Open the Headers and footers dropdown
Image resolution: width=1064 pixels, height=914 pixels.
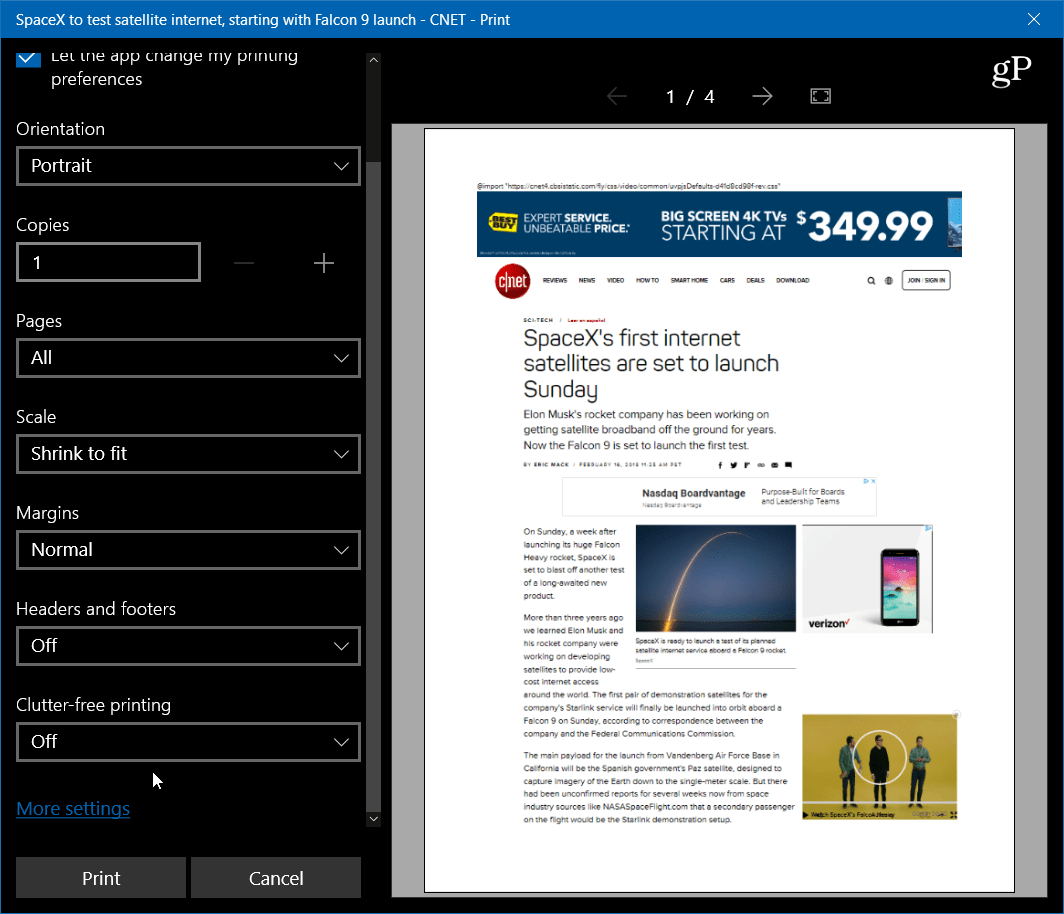(x=188, y=645)
